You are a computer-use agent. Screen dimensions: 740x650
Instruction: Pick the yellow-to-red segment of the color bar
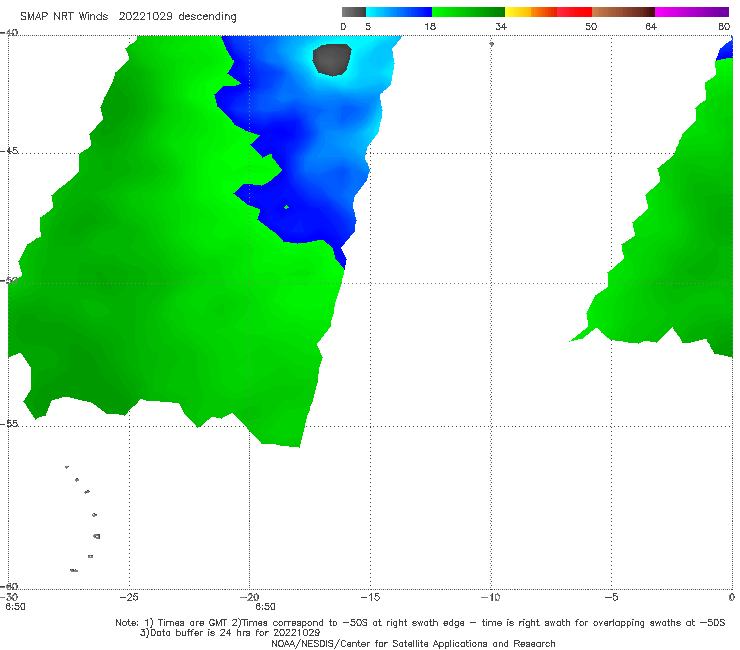tap(548, 12)
